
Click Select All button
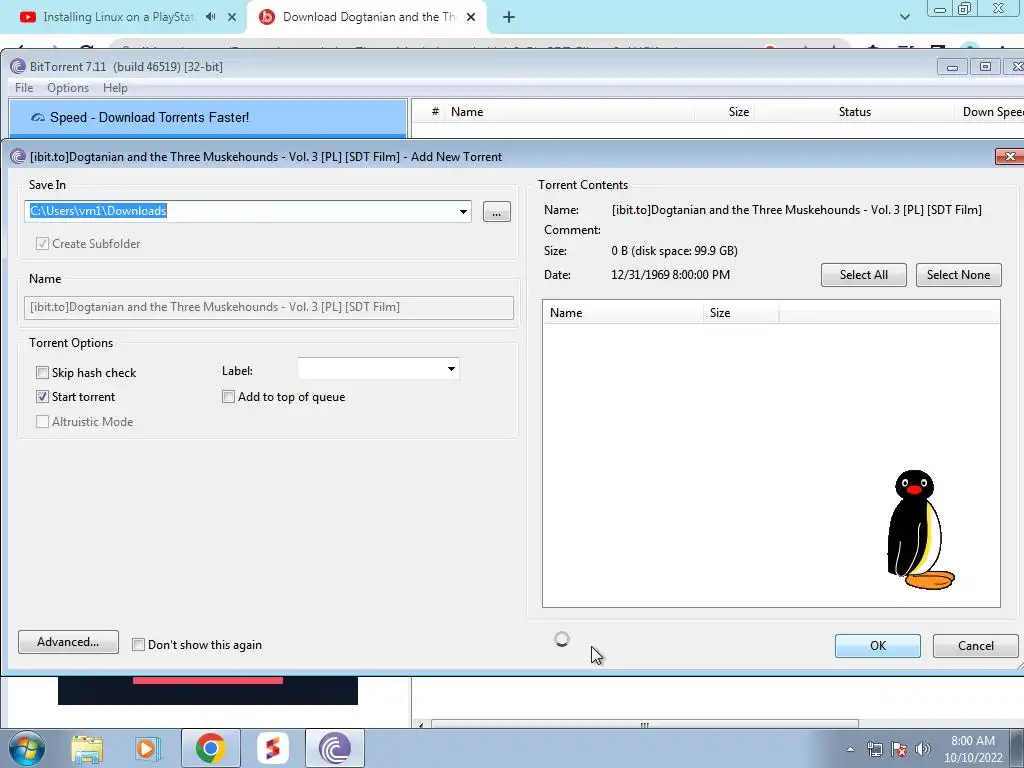[863, 275]
